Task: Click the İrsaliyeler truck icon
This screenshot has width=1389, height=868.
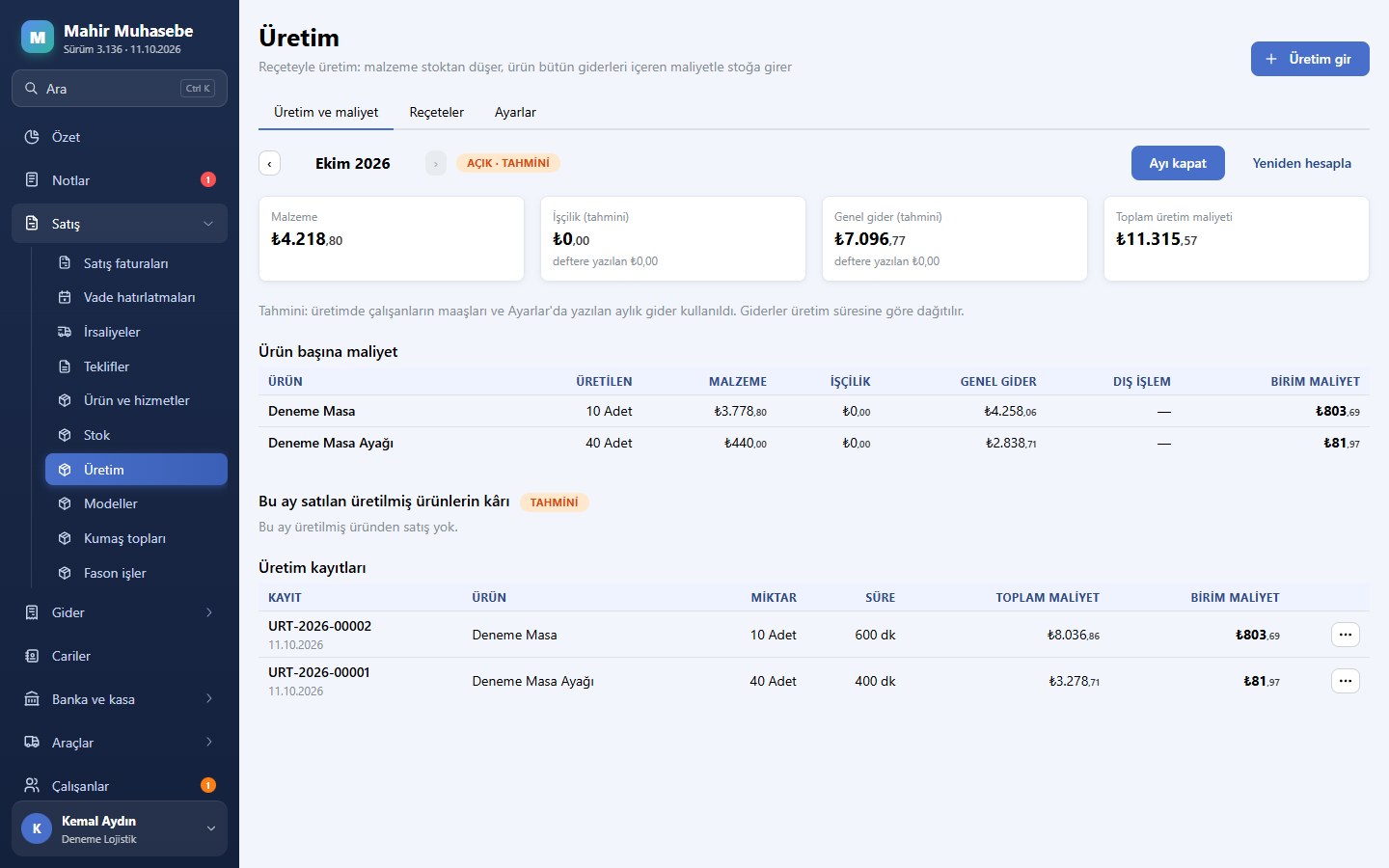Action: click(65, 332)
